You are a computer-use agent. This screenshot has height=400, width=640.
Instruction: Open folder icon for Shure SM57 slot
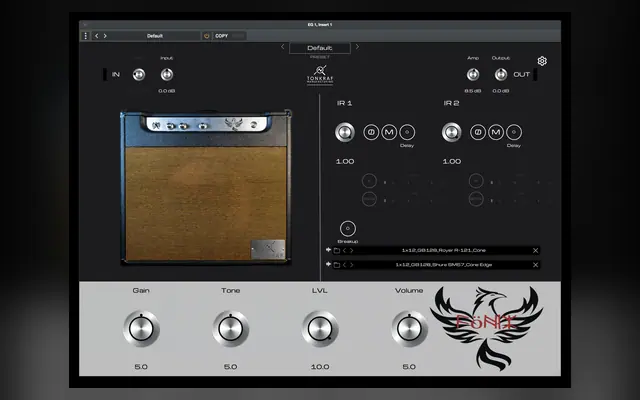coord(337,265)
